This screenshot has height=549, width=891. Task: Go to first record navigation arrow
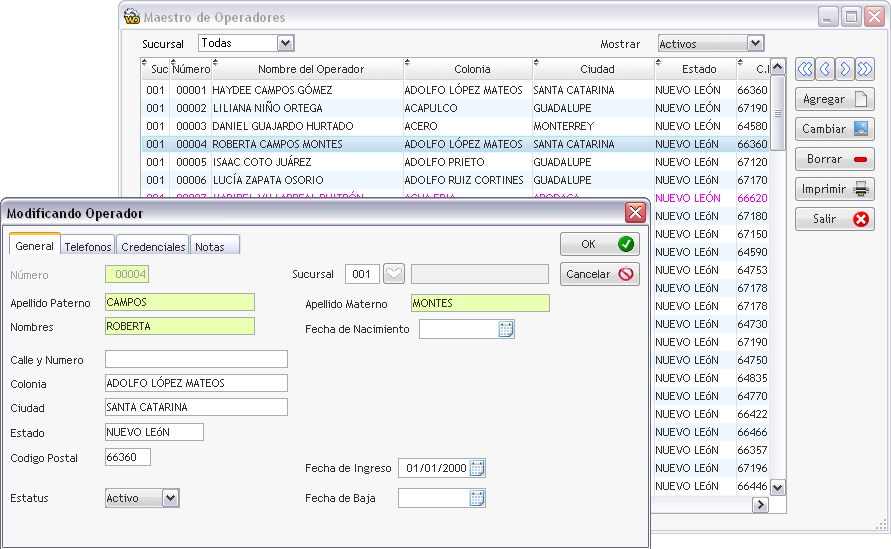(804, 69)
